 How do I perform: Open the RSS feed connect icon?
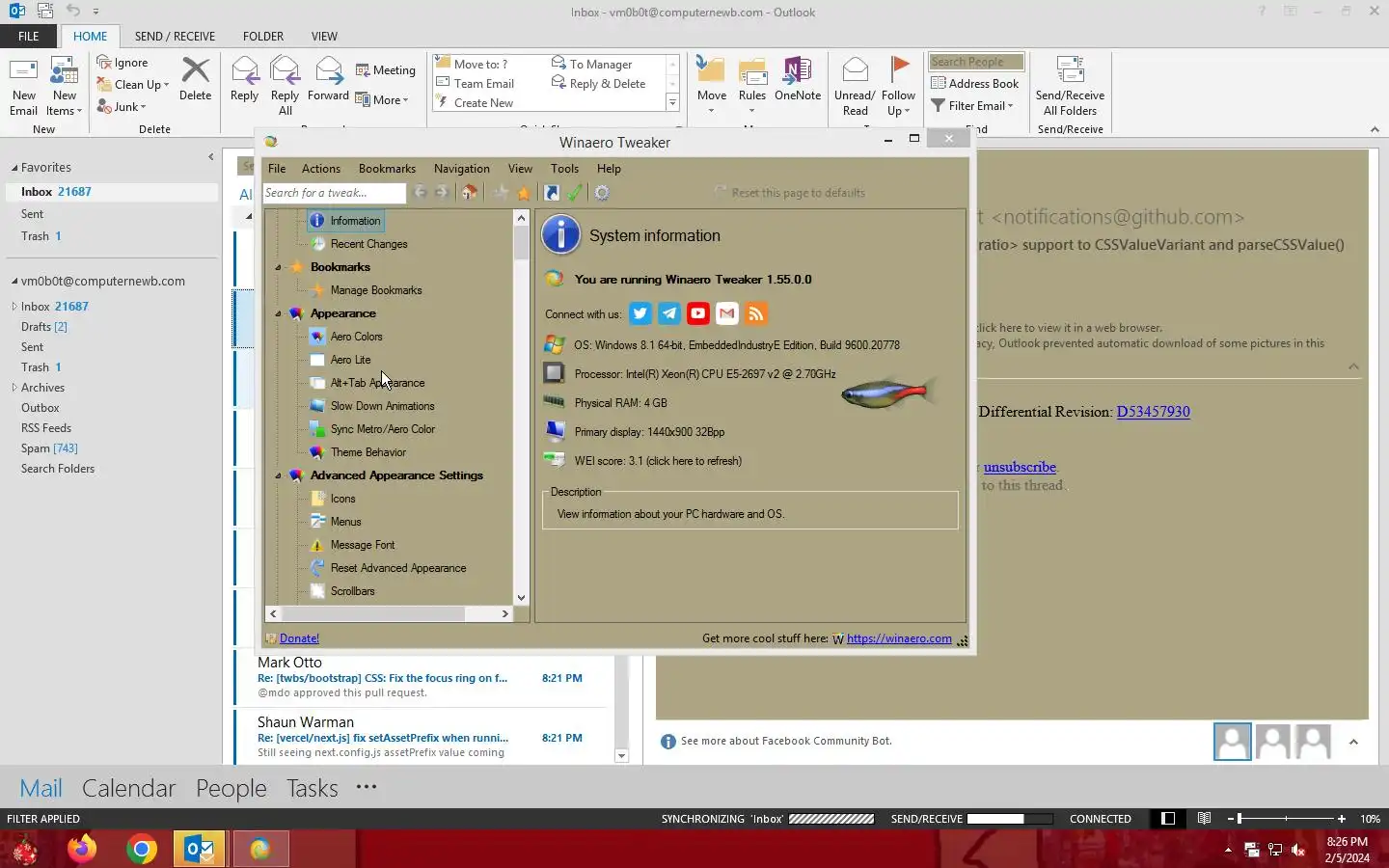click(x=756, y=313)
